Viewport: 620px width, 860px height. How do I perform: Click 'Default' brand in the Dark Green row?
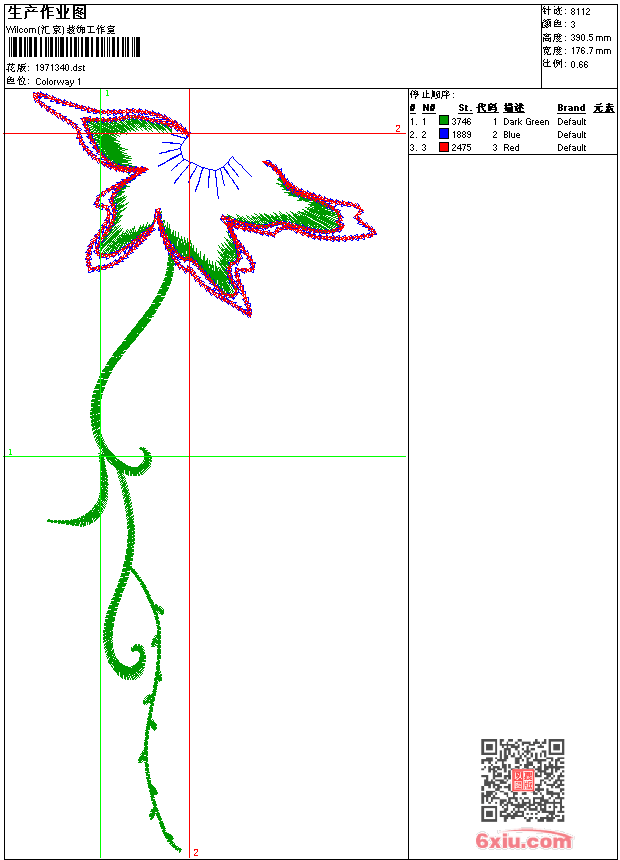572,122
